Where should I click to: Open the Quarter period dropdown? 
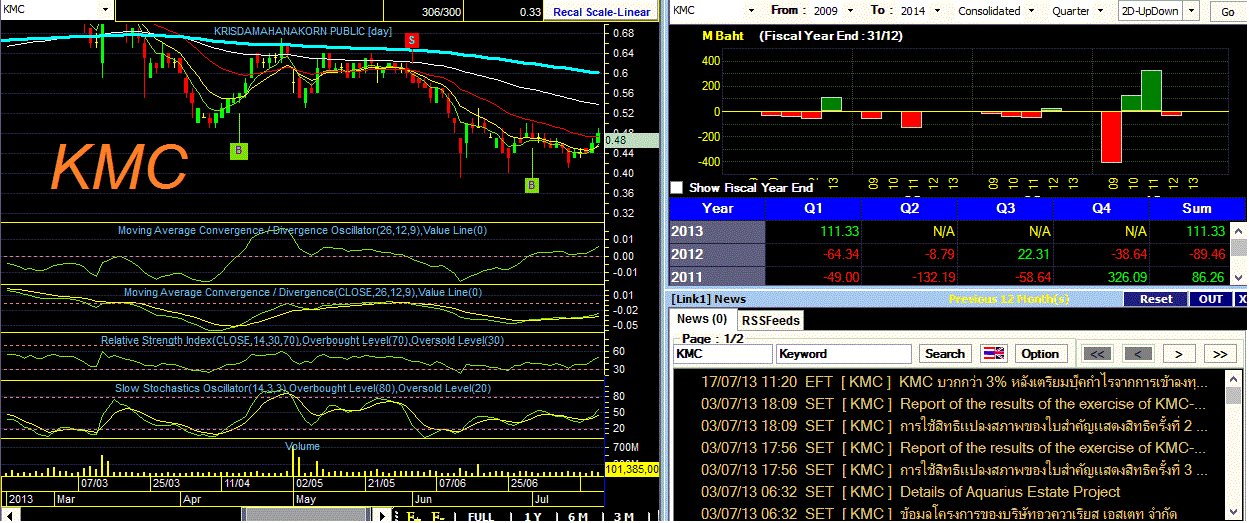(x=1100, y=11)
